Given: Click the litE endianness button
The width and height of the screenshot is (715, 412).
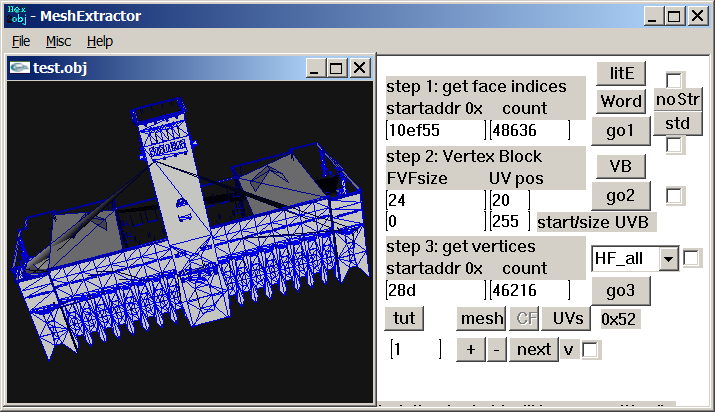Looking at the screenshot, I should pyautogui.click(x=621, y=74).
